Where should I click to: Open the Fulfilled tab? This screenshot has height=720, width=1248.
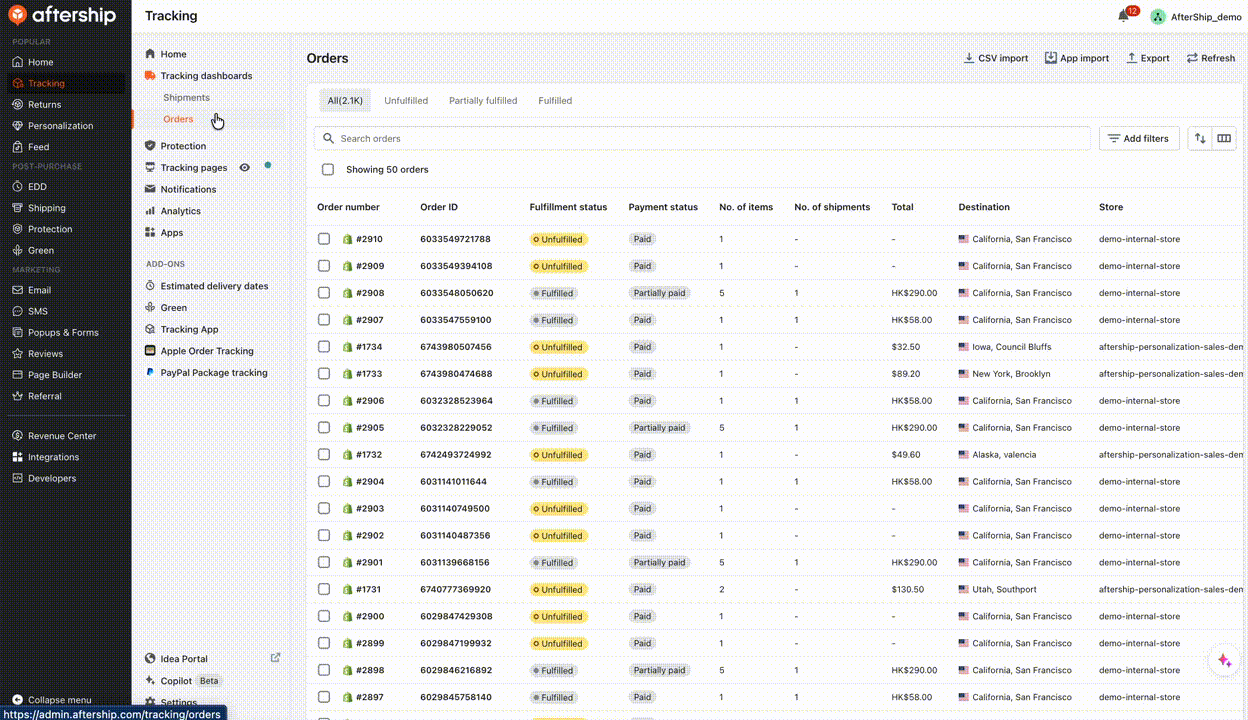click(555, 101)
